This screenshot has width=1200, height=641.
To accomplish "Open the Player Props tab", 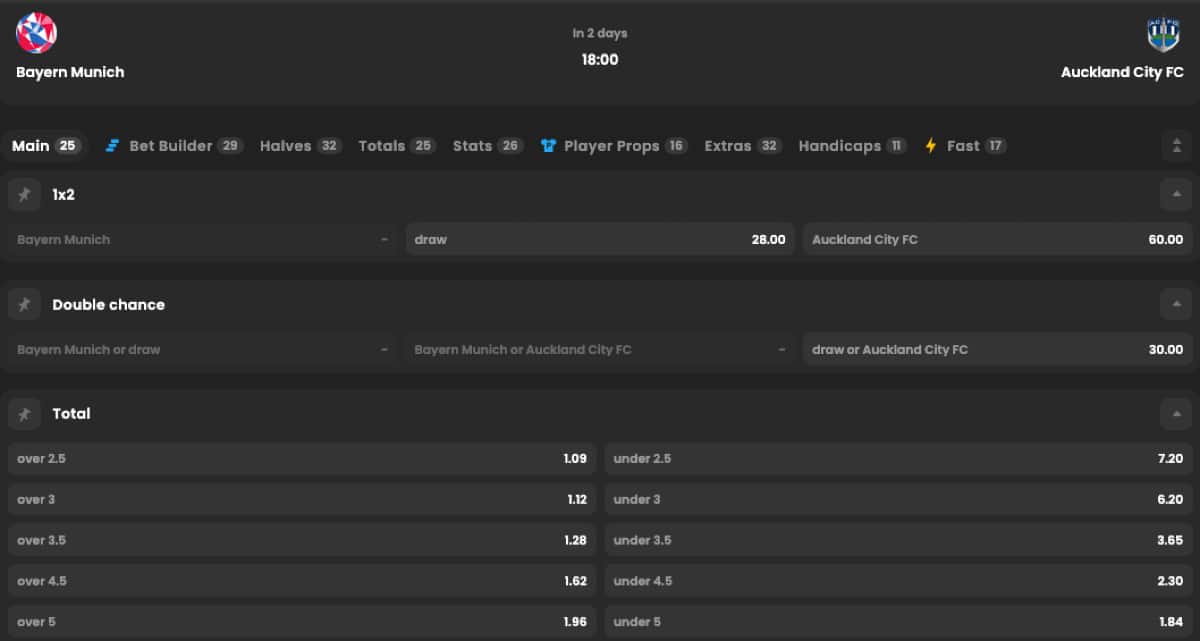I will tap(614, 146).
